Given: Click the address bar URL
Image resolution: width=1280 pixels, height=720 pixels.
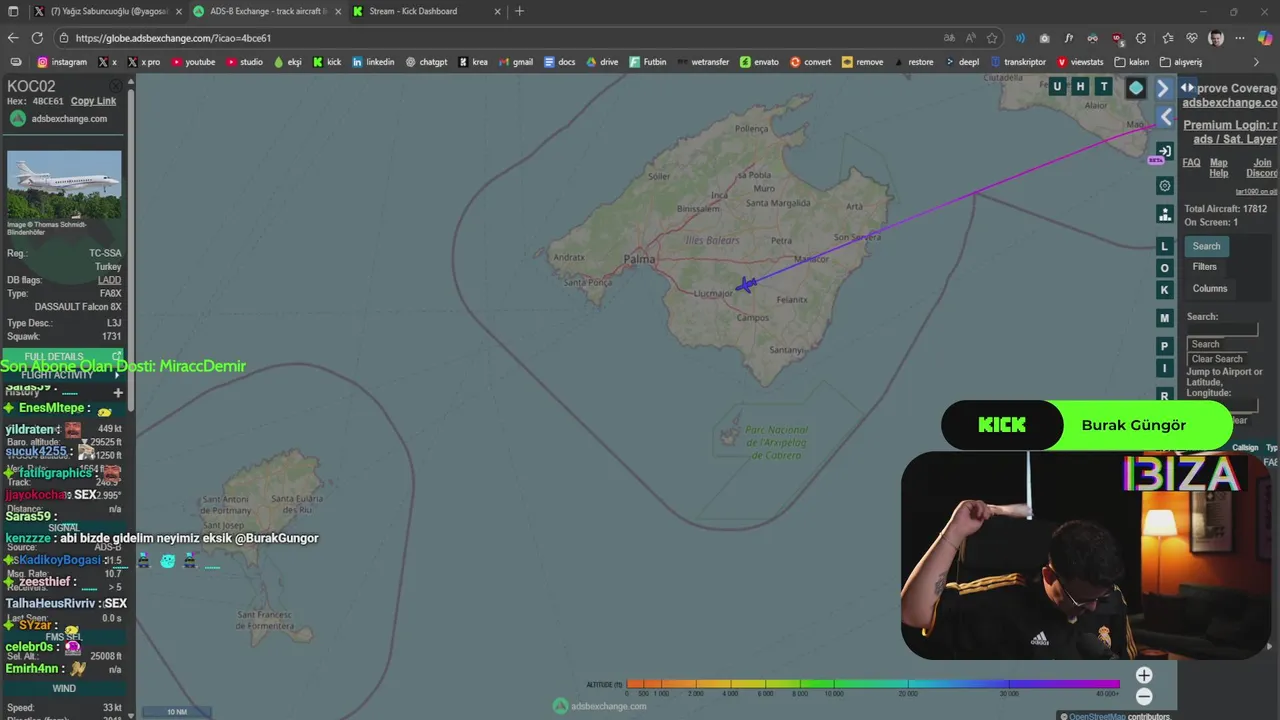Looking at the screenshot, I should (x=172, y=38).
